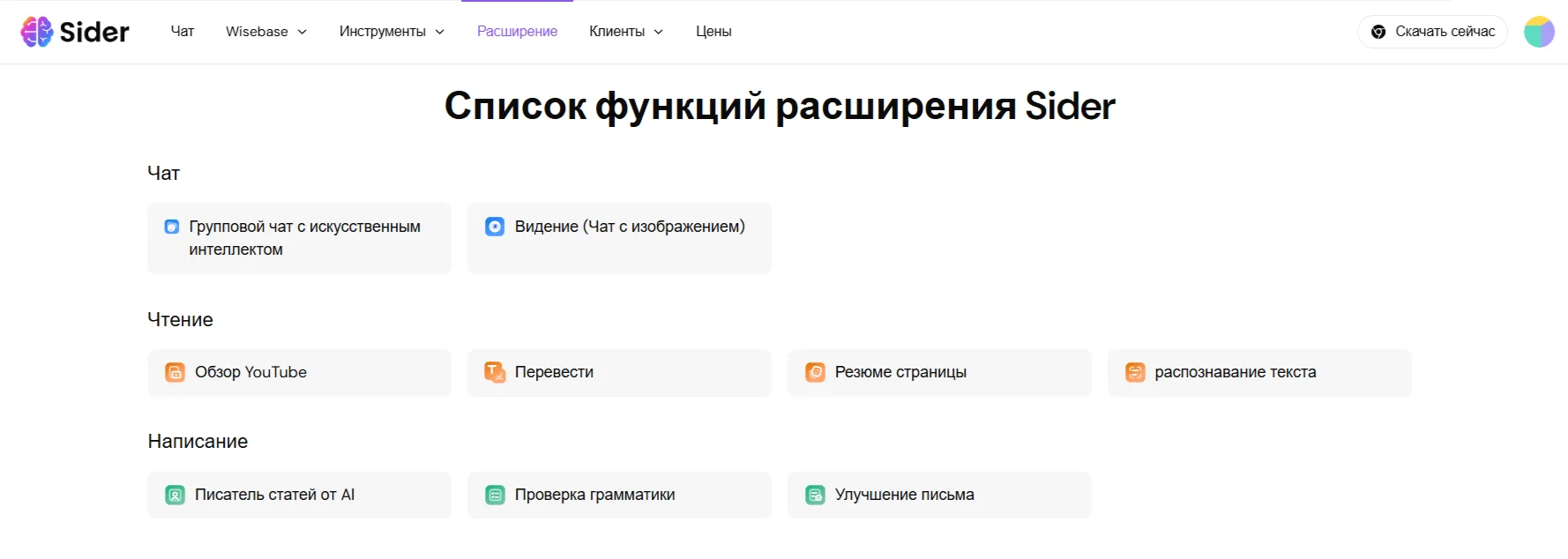This screenshot has width=1568, height=559.
Task: Open the Клиенты menu label
Action: pyautogui.click(x=616, y=32)
